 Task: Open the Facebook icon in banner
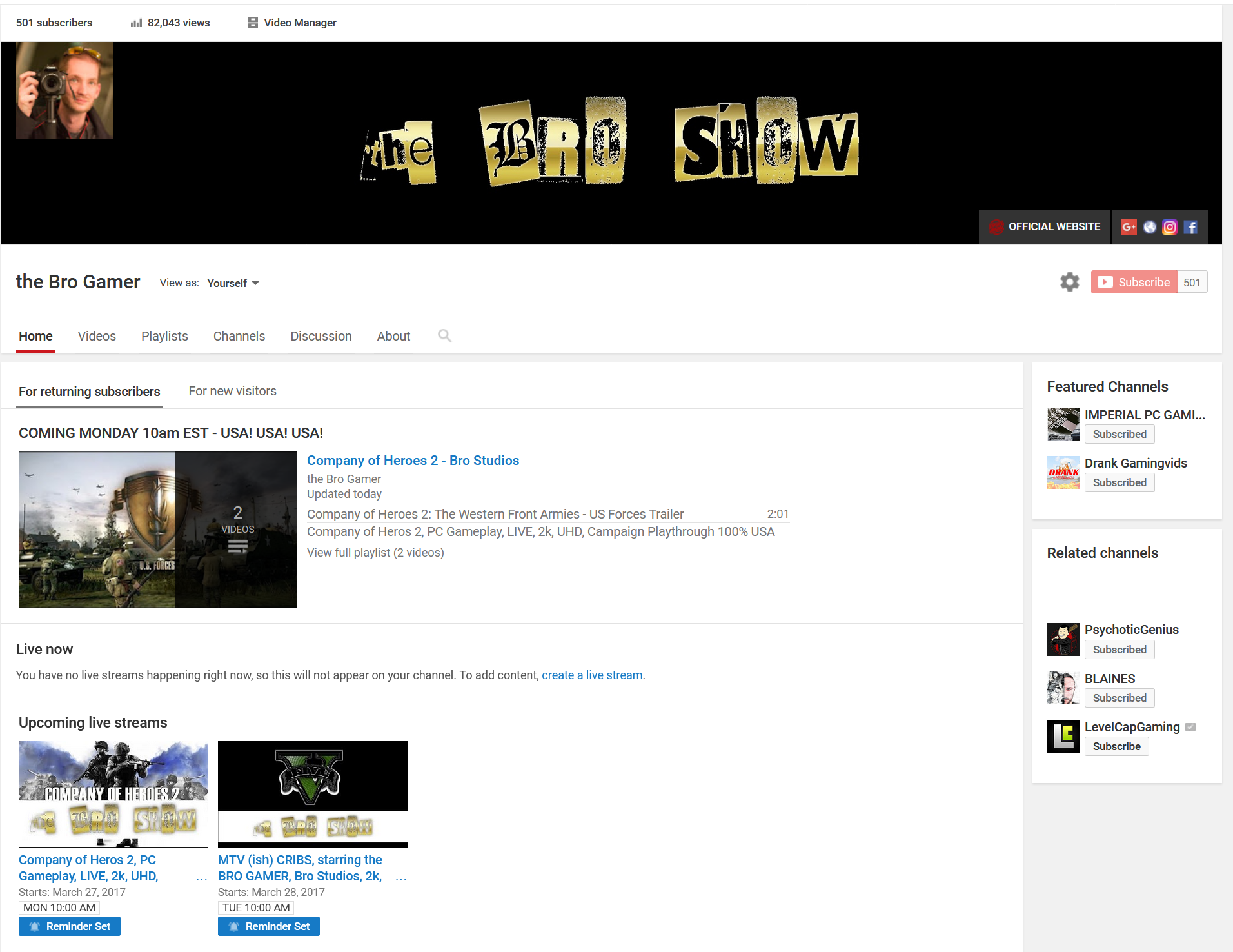tap(1190, 227)
